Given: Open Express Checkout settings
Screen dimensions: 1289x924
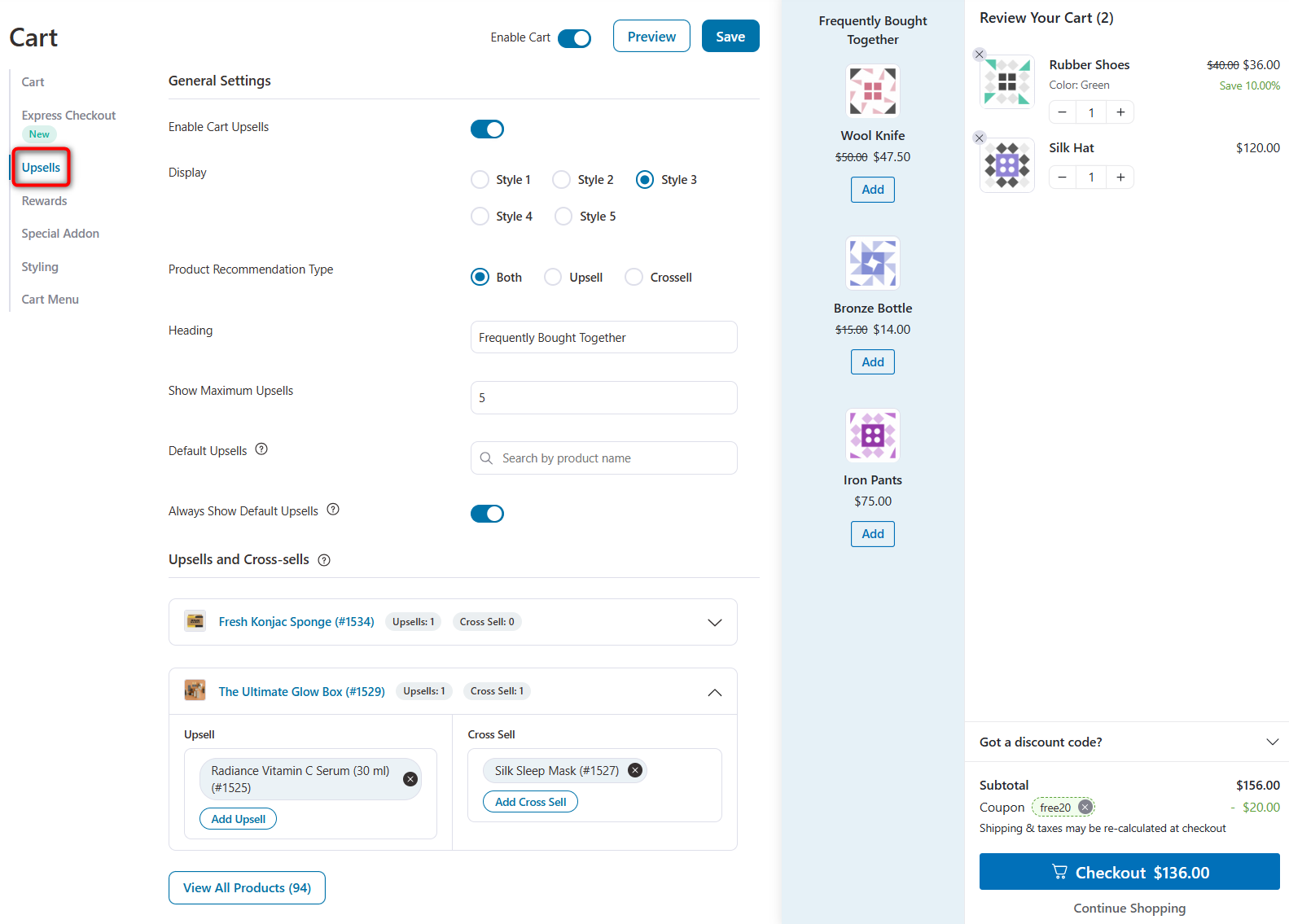Looking at the screenshot, I should pos(68,116).
